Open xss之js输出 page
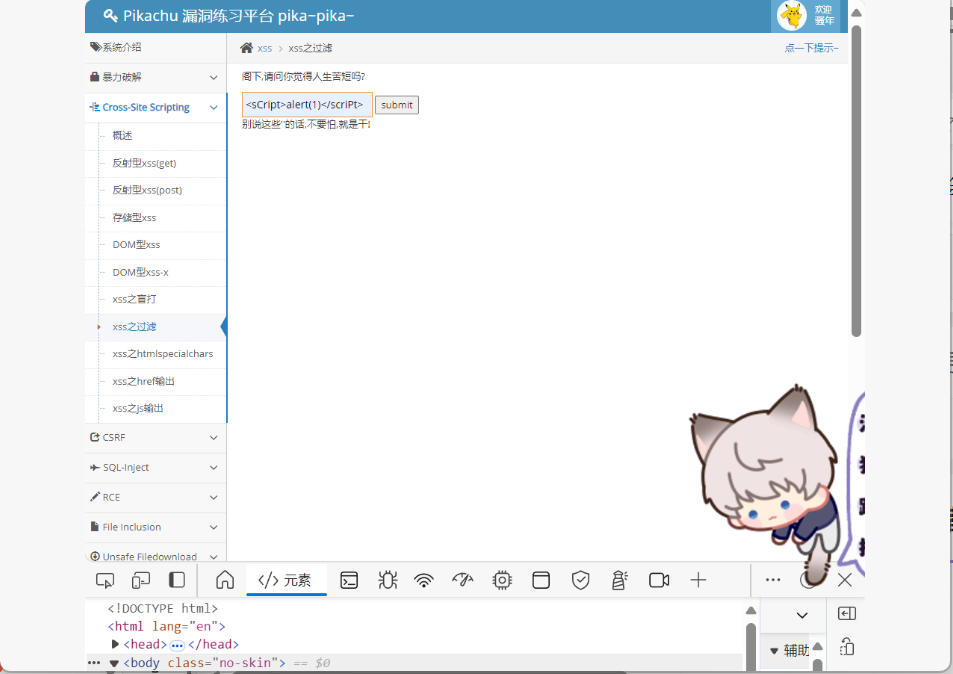 pos(138,408)
